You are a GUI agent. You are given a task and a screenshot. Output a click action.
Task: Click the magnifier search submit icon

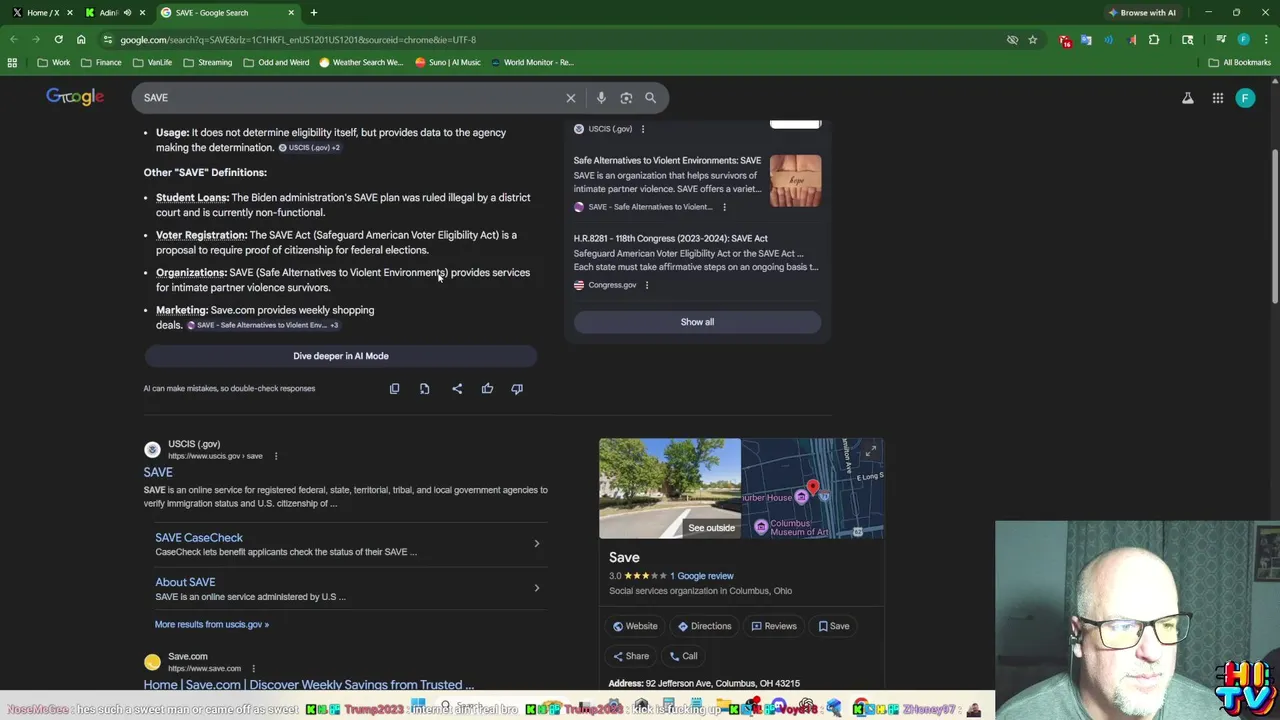650,98
